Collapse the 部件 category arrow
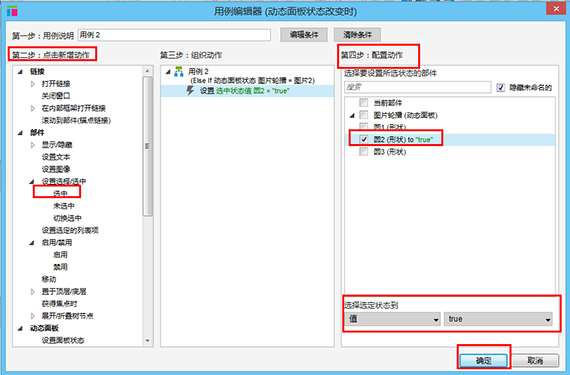 click(20, 133)
